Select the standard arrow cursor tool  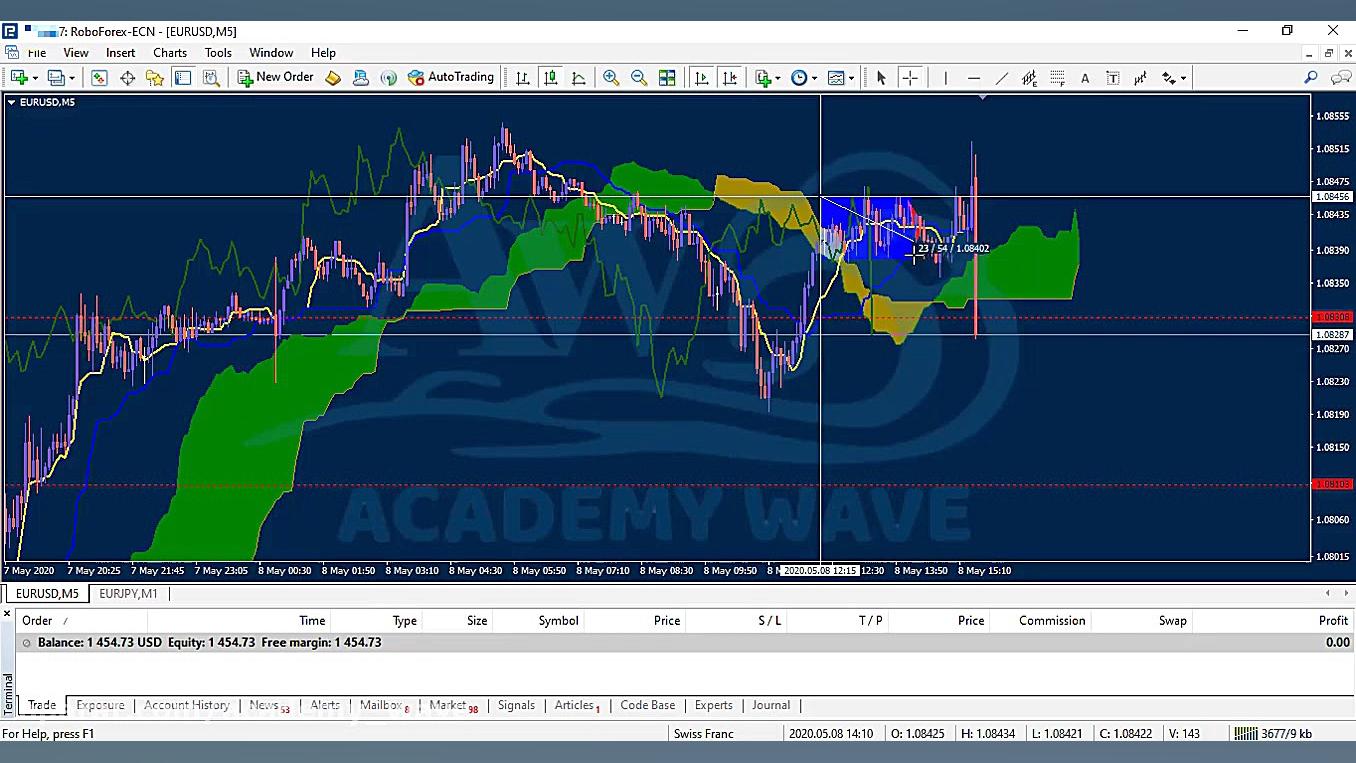pos(881,78)
